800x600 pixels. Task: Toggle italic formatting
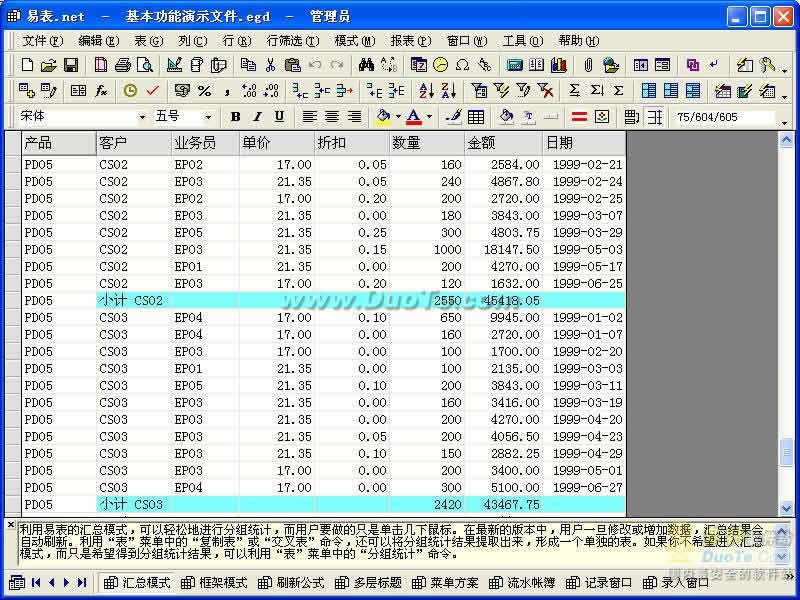[x=258, y=117]
